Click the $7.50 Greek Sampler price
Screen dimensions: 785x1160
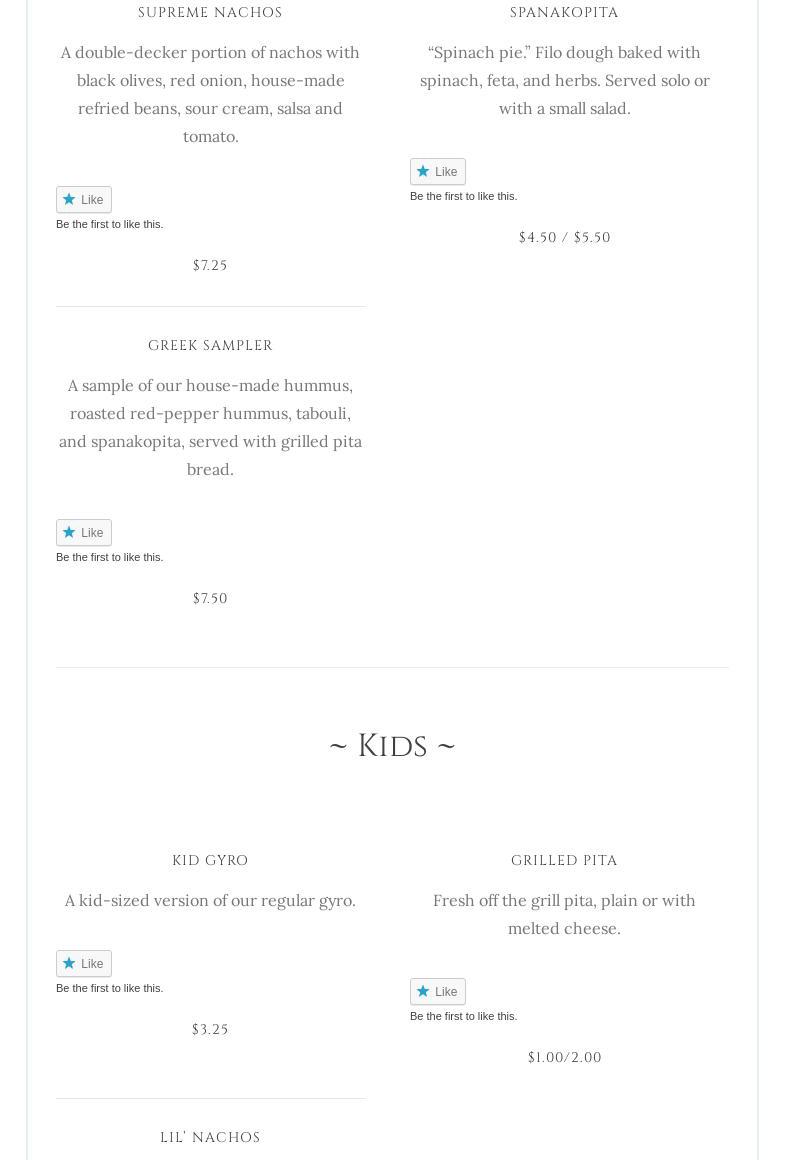pyautogui.click(x=210, y=599)
